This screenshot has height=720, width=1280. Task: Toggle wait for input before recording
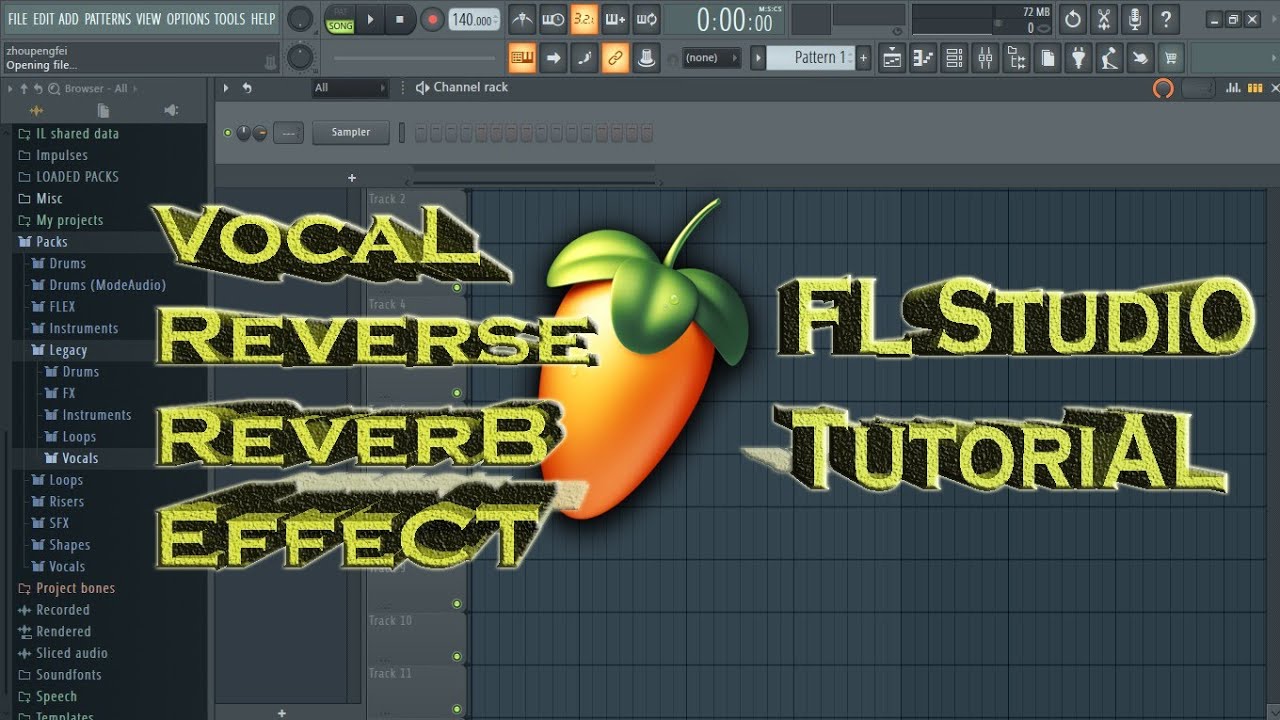[x=553, y=19]
